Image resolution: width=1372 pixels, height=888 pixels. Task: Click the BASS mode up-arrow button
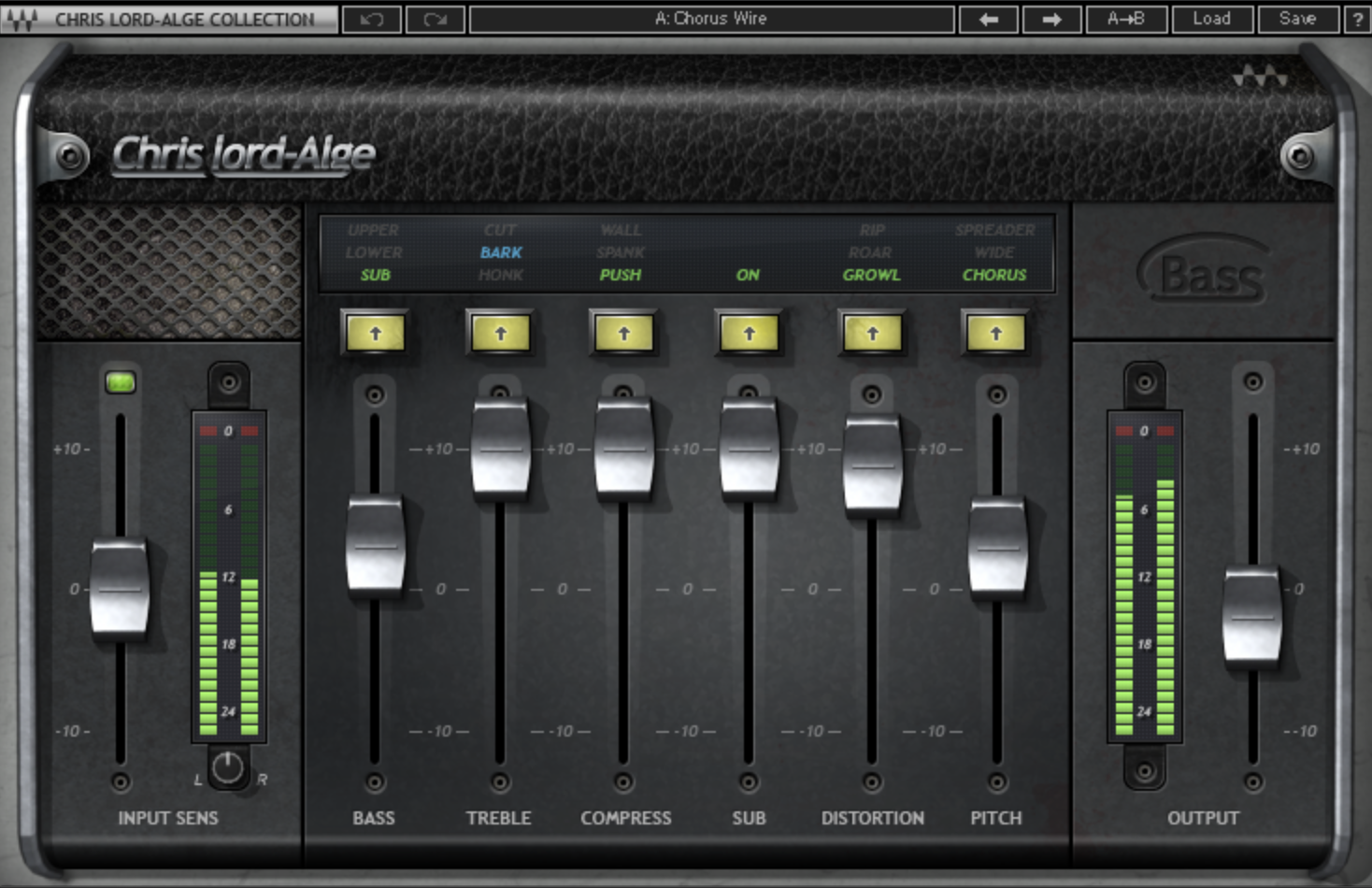click(x=375, y=334)
